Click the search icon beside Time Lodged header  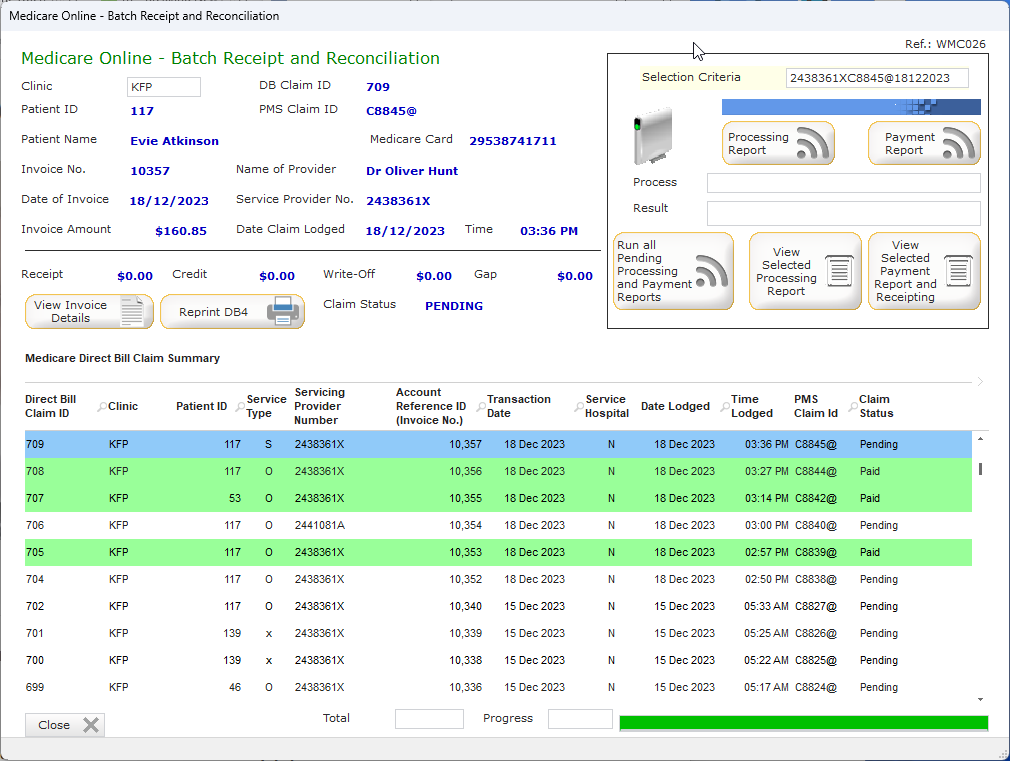725,407
